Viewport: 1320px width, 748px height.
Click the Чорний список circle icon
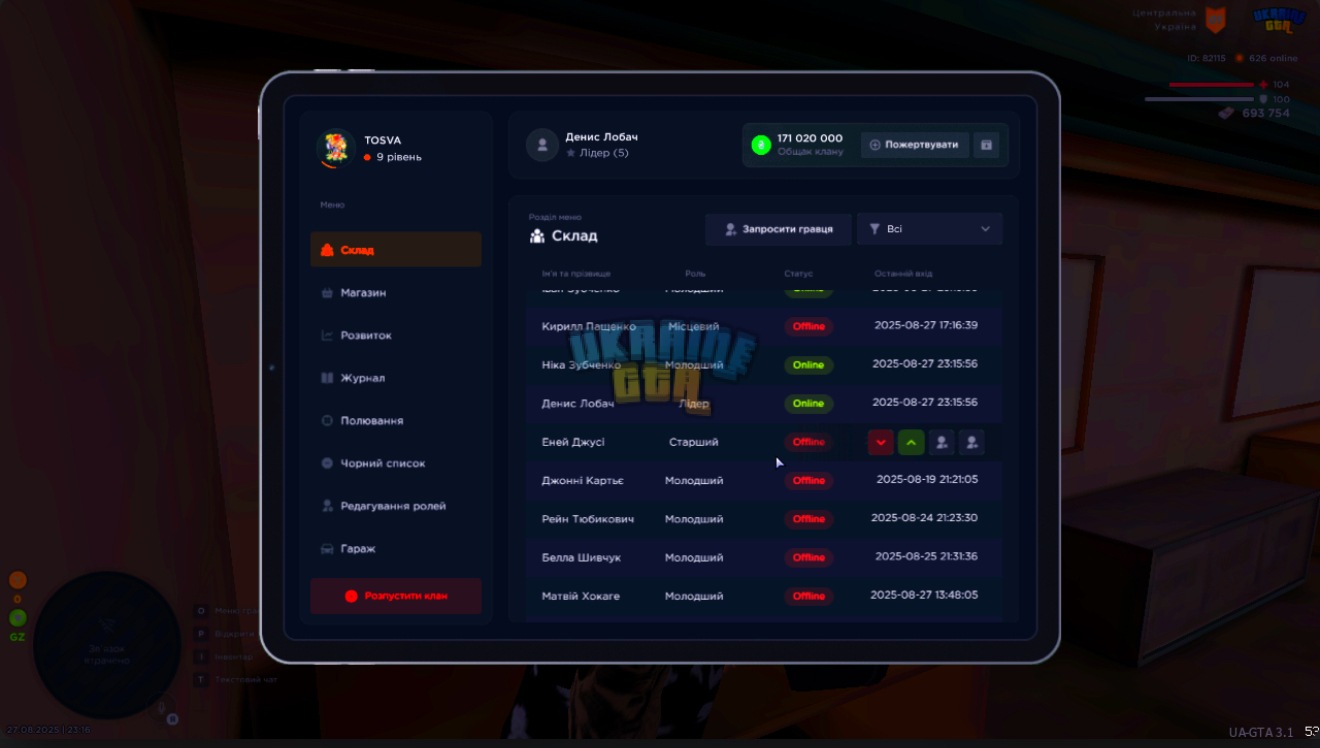[327, 464]
